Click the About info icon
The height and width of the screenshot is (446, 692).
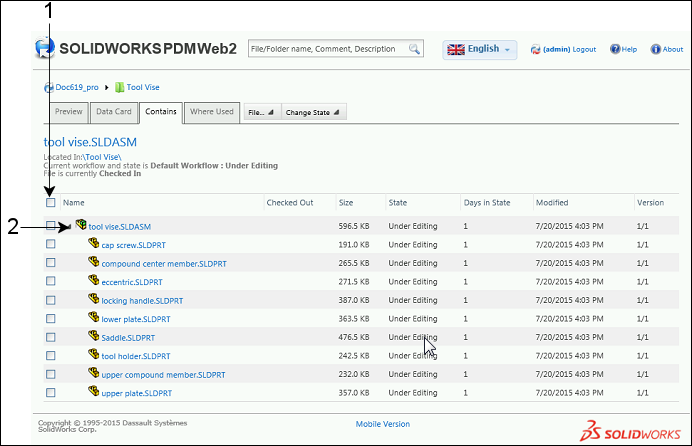655,49
